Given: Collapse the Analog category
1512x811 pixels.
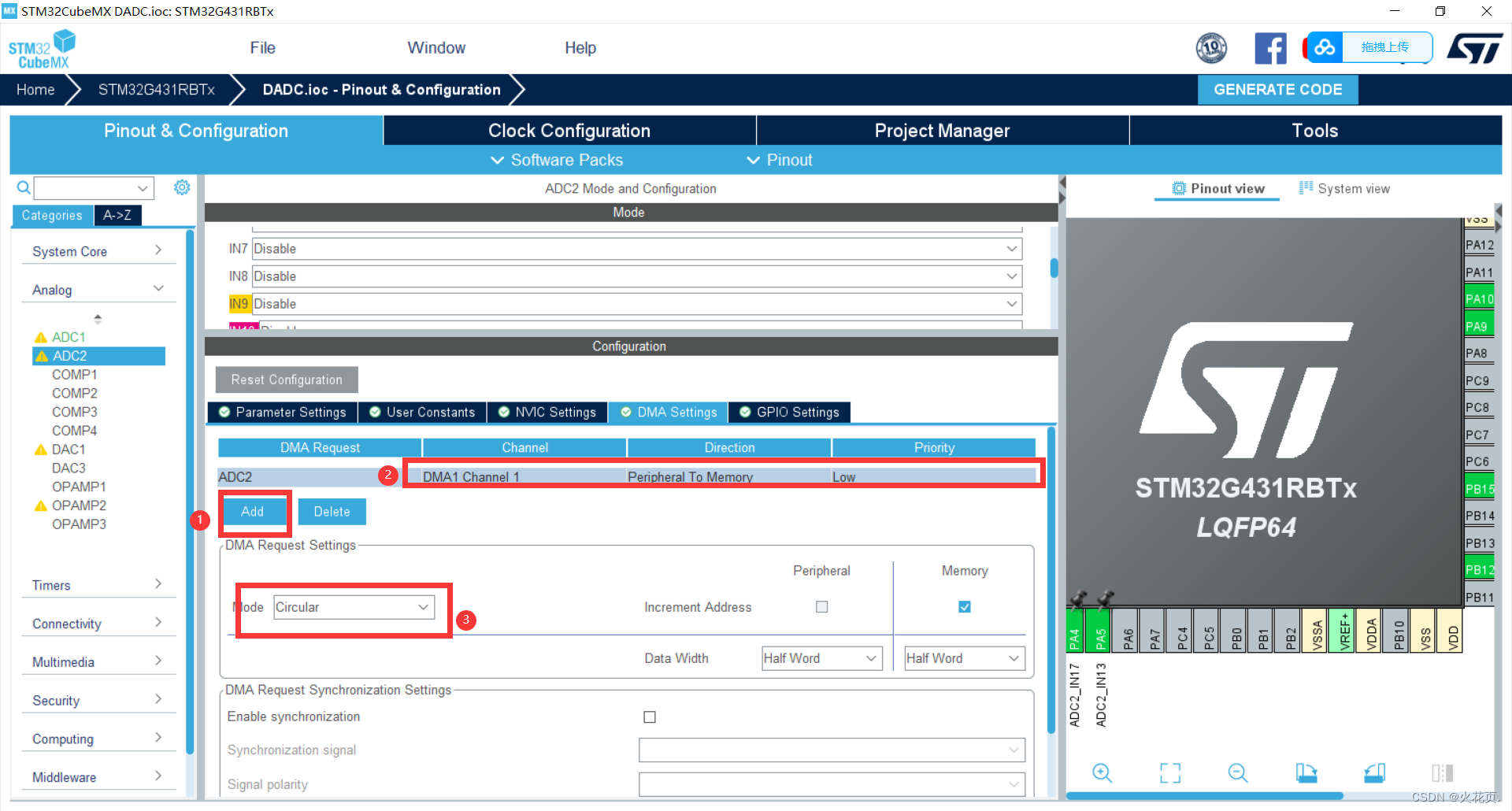Looking at the screenshot, I should pyautogui.click(x=98, y=290).
